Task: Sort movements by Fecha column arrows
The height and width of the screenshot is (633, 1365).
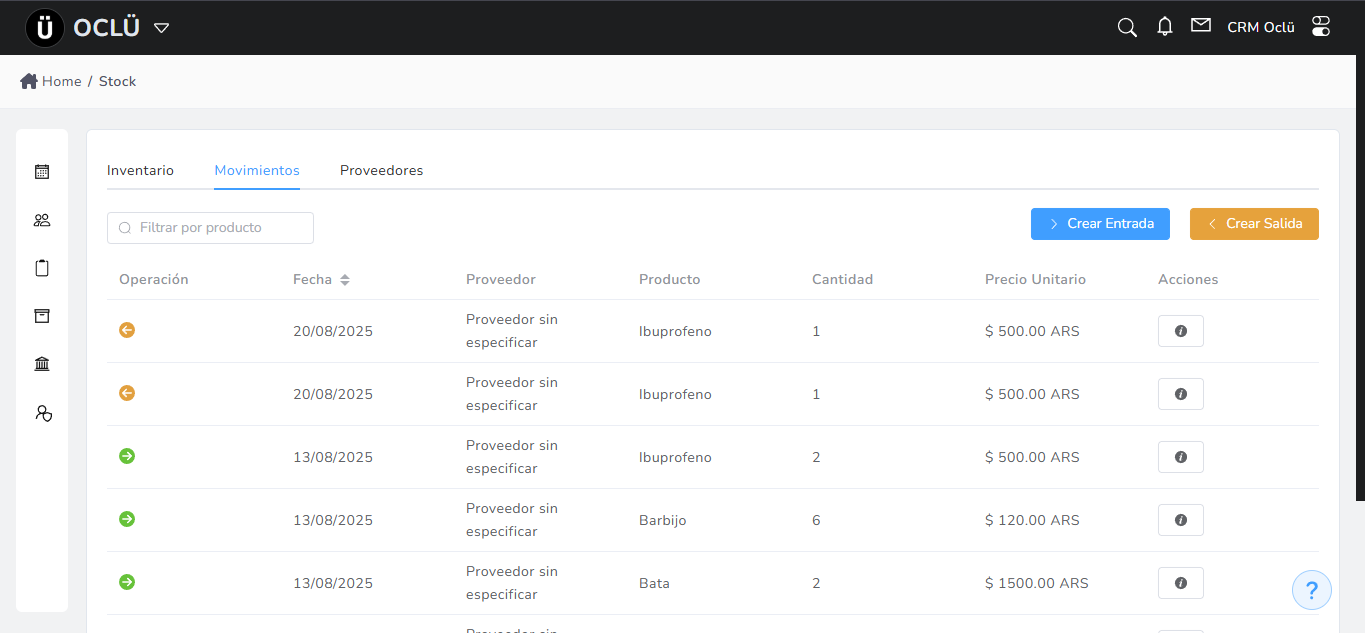Action: click(345, 280)
